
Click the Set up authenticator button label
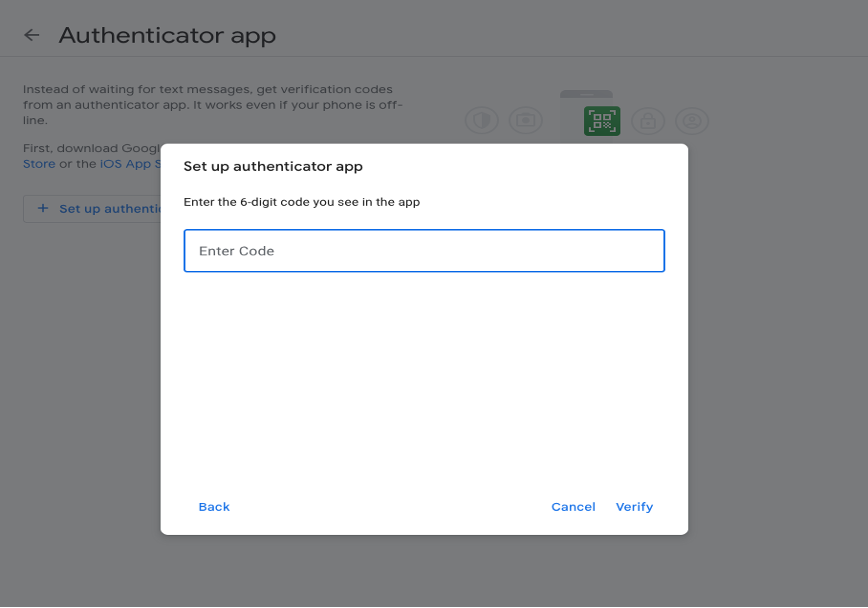109,208
